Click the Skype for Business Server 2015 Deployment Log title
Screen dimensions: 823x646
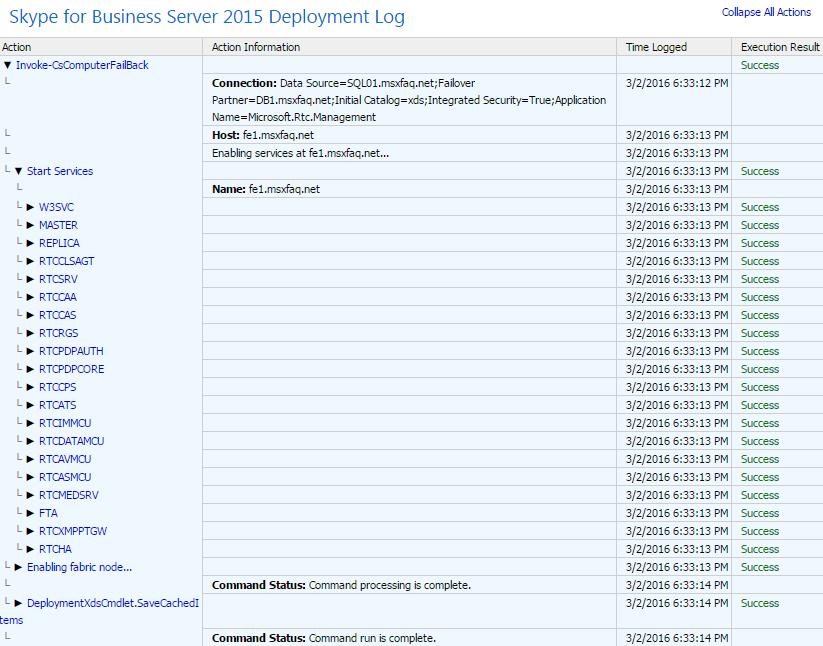207,17
